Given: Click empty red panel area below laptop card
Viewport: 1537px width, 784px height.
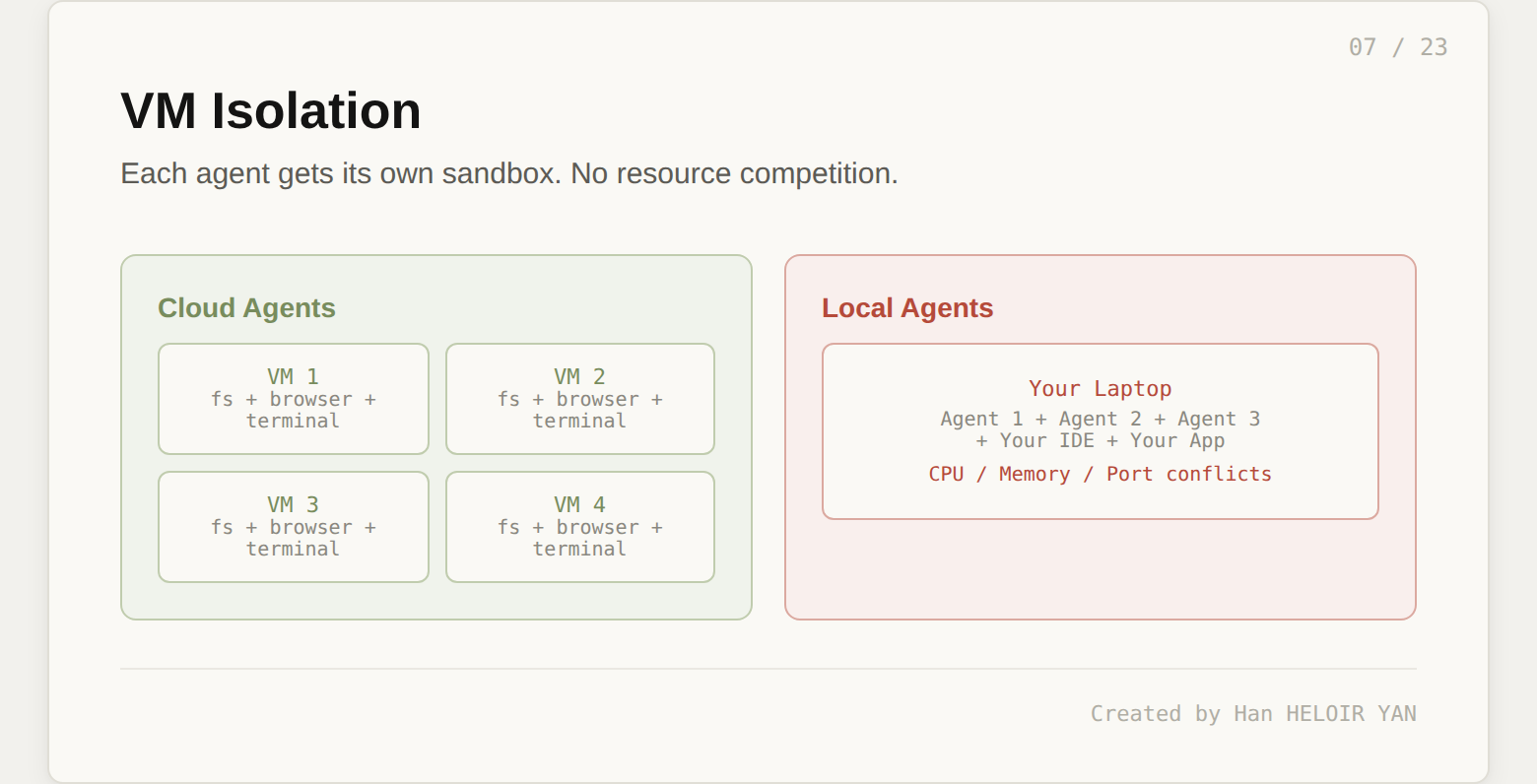Looking at the screenshot, I should [x=1100, y=569].
